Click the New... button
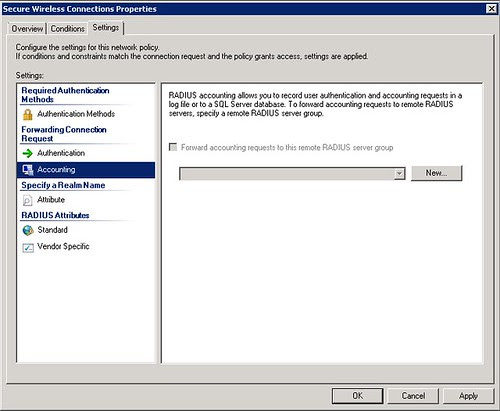This screenshot has width=500, height=411. pyautogui.click(x=436, y=173)
